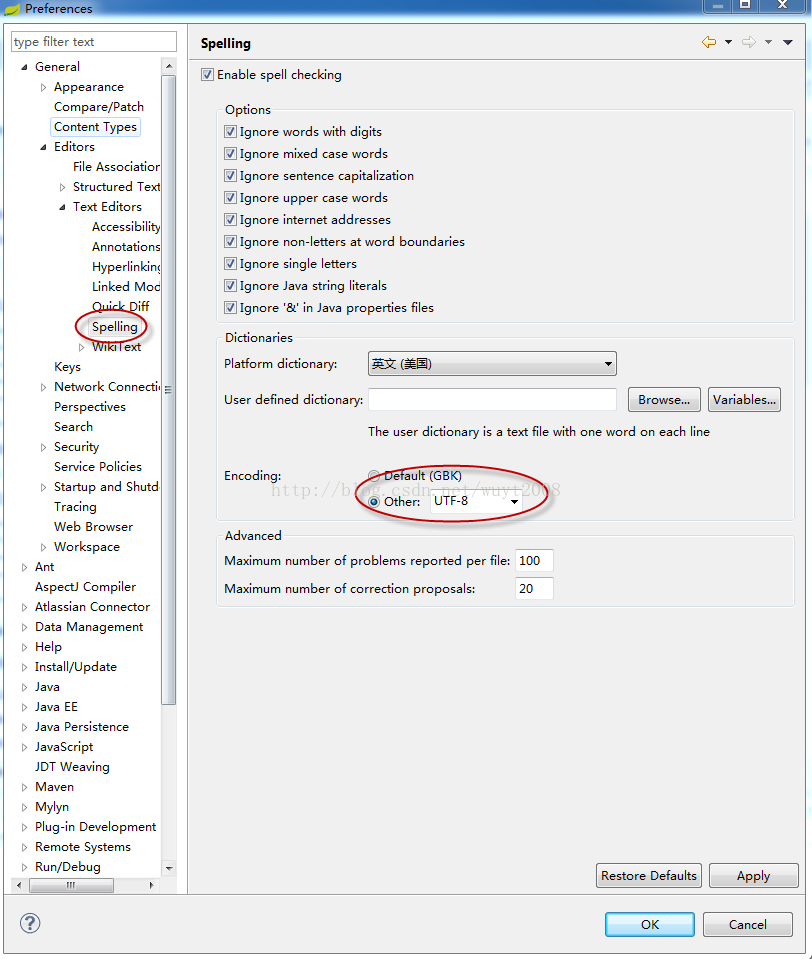Click the horizontal scrollbar right arrow
Image resolution: width=812 pixels, height=959 pixels.
pyautogui.click(x=151, y=885)
